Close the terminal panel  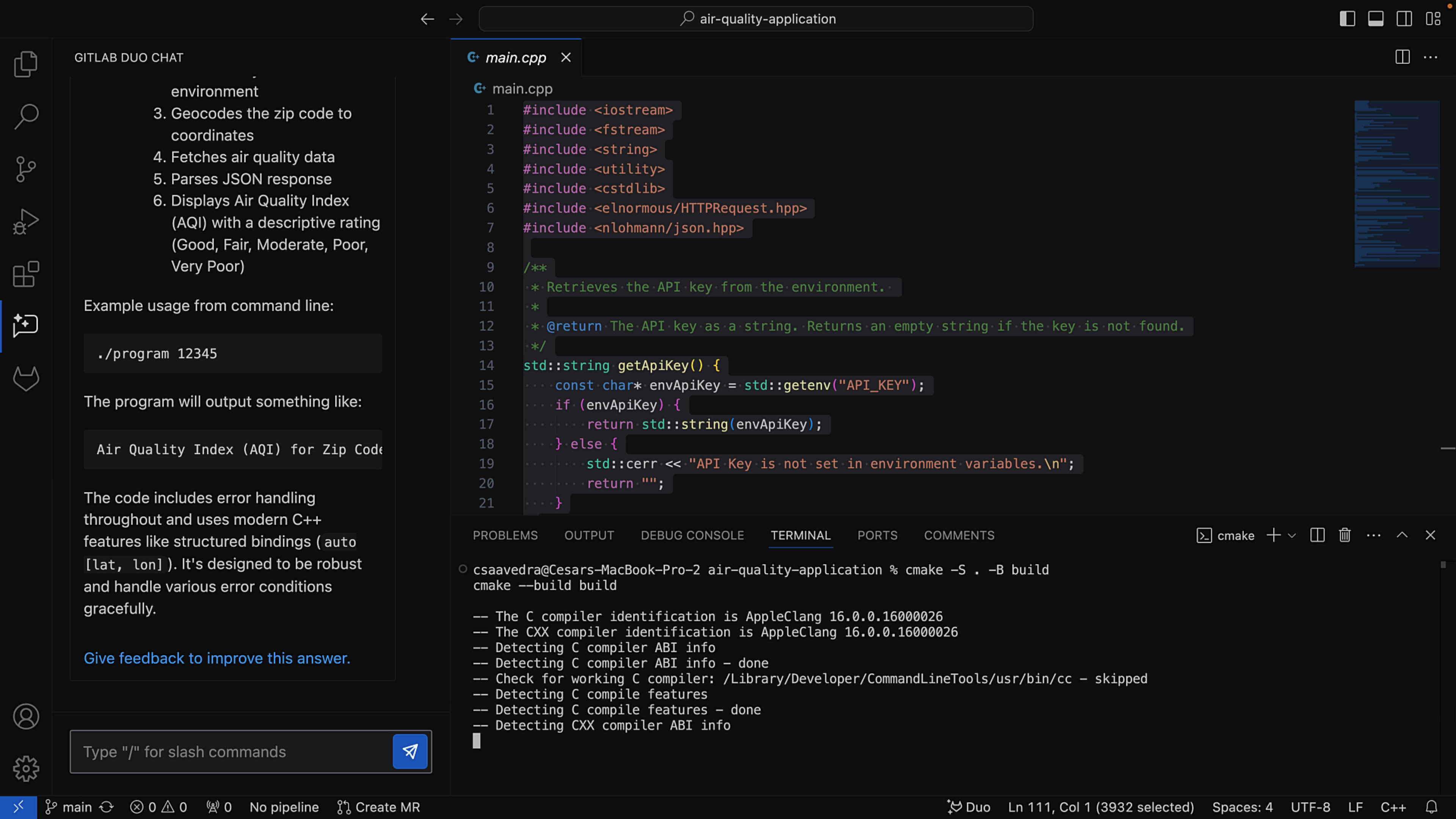pyautogui.click(x=1431, y=535)
